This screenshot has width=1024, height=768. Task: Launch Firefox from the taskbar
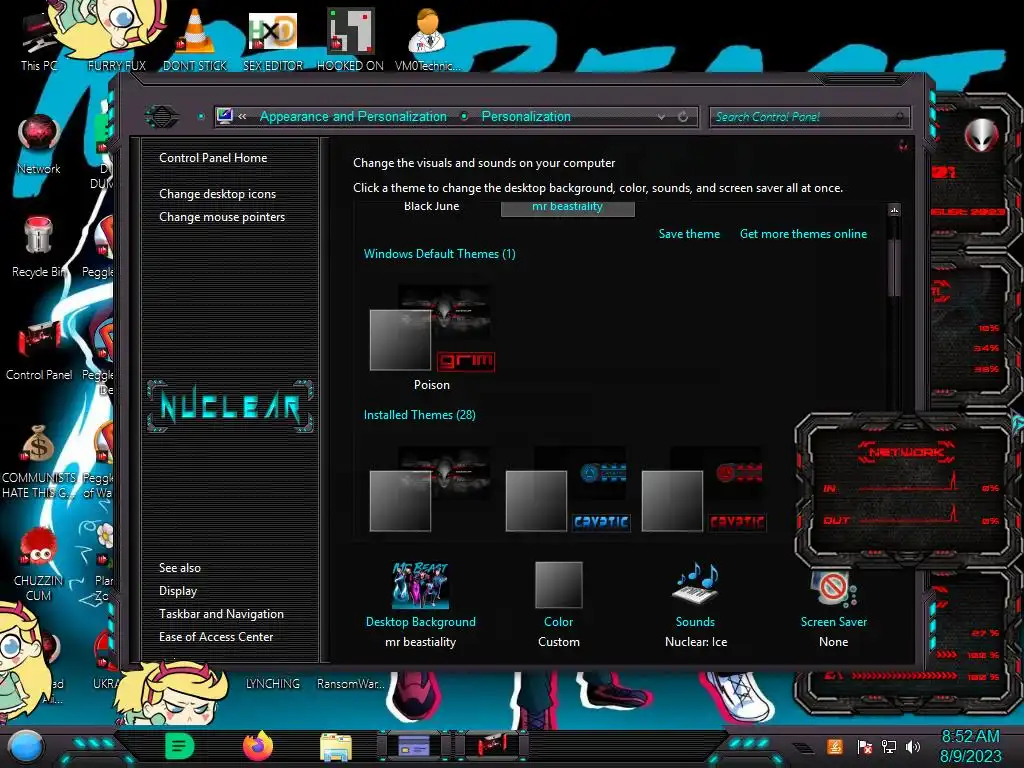[257, 746]
